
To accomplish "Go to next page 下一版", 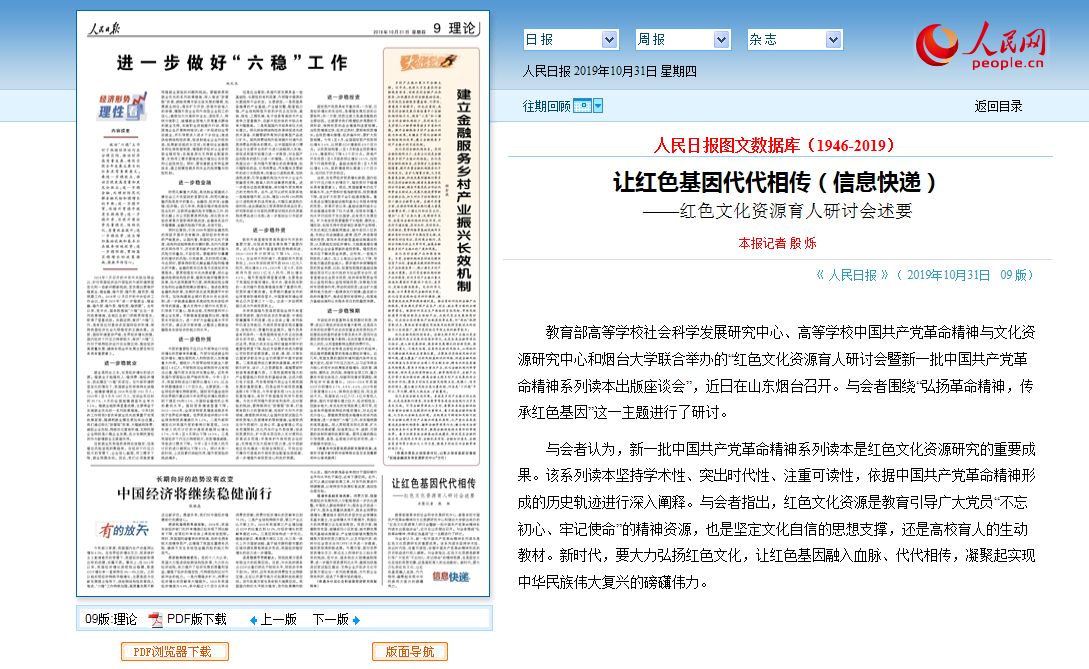I will coord(330,620).
